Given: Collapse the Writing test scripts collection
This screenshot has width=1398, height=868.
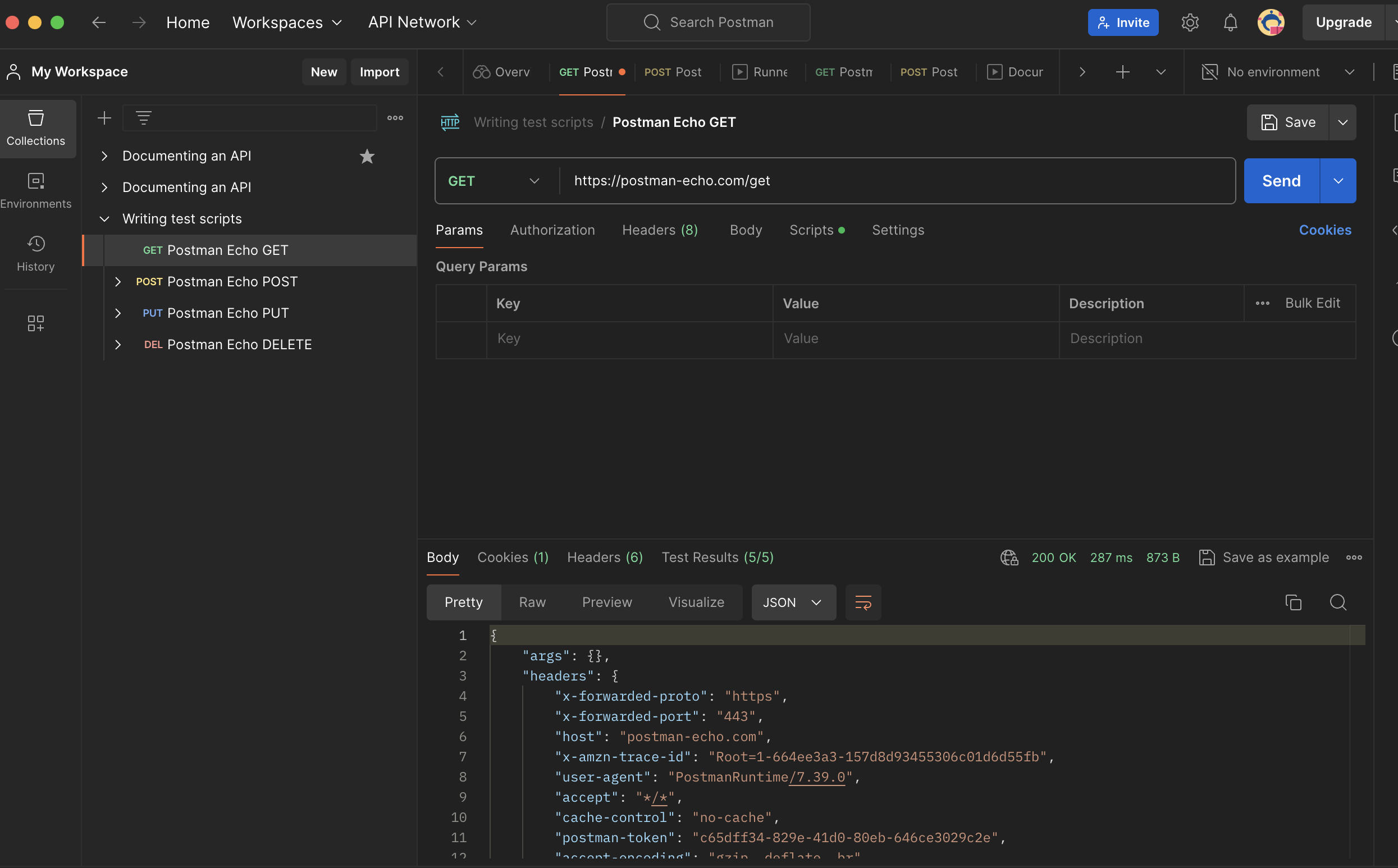Looking at the screenshot, I should [104, 219].
